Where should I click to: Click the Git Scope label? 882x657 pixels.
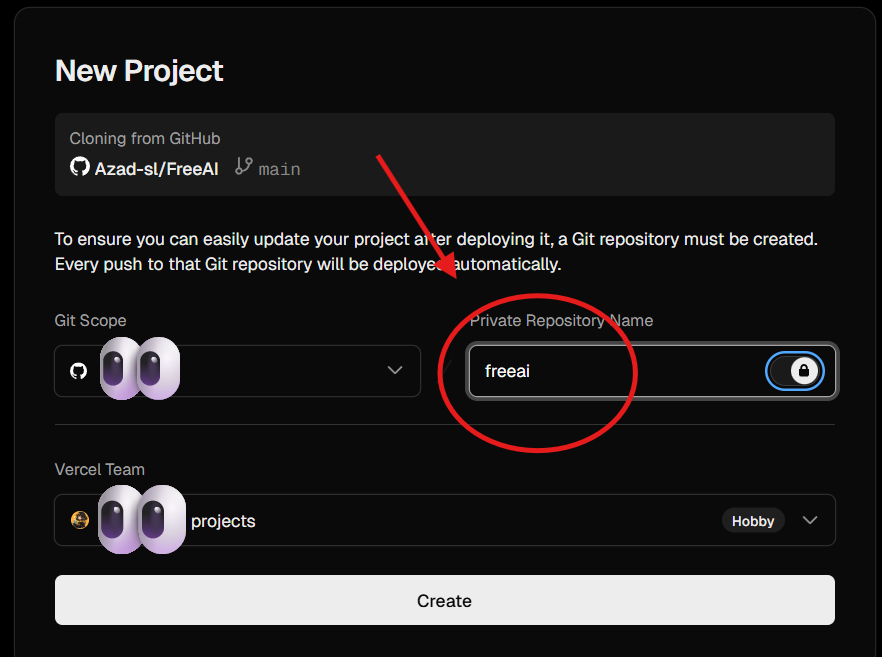(90, 321)
